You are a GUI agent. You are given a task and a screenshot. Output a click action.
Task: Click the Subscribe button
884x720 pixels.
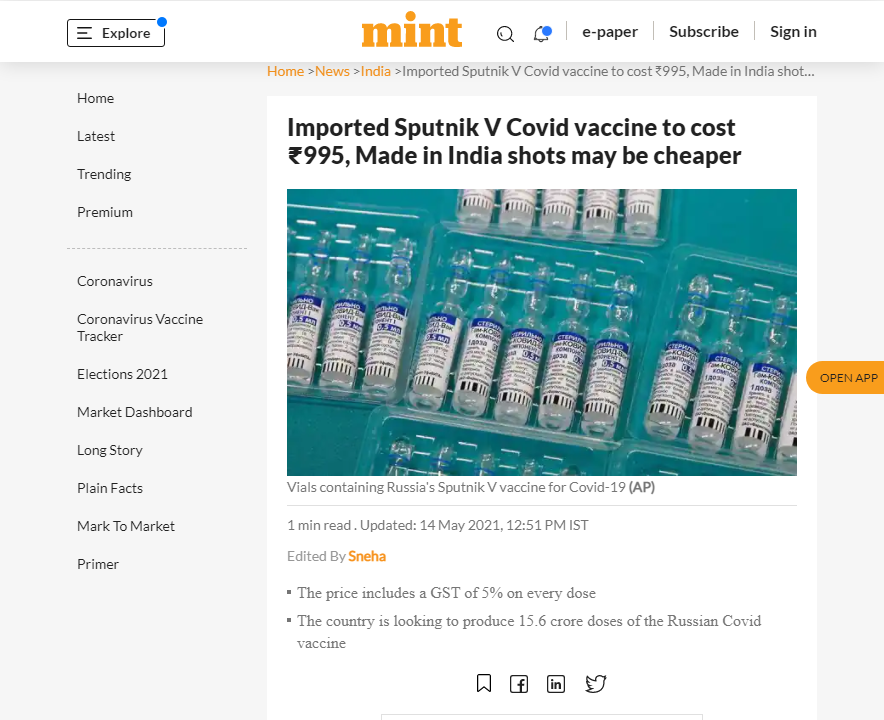pos(703,31)
